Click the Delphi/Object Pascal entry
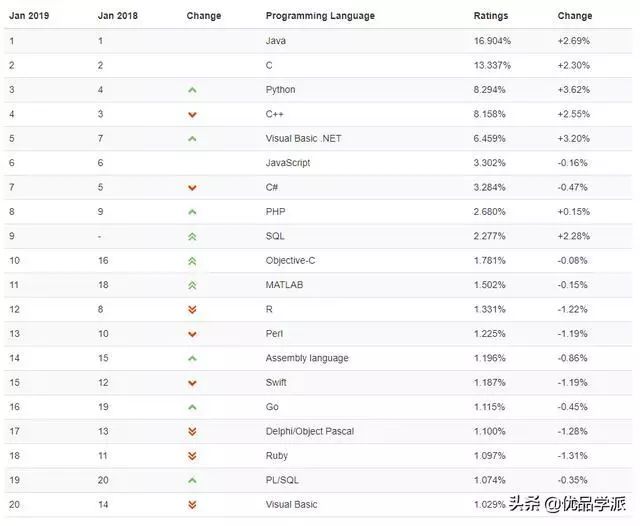Viewport: 640px width, 526px height. [x=309, y=431]
